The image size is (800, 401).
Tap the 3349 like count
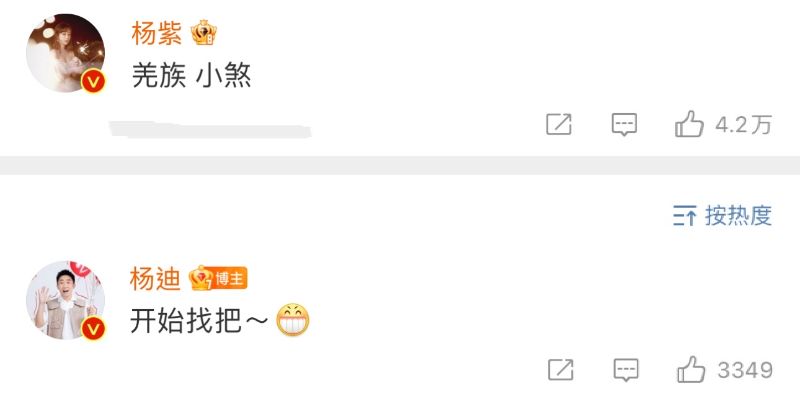[745, 370]
